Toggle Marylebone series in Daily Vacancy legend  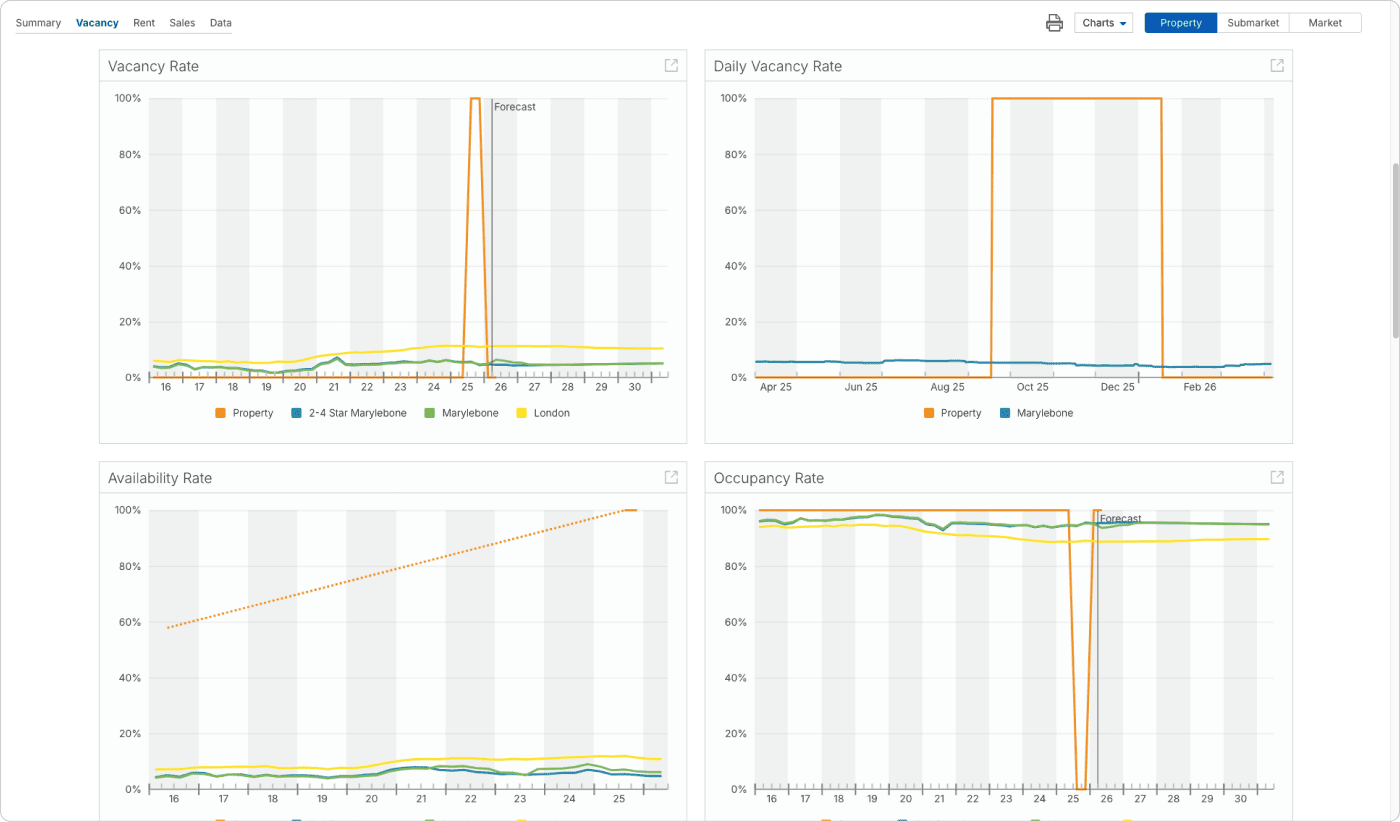(1036, 413)
